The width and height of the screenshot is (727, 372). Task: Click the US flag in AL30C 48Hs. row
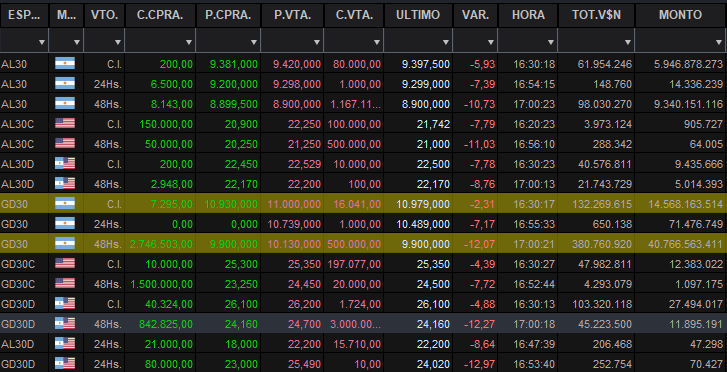point(65,143)
